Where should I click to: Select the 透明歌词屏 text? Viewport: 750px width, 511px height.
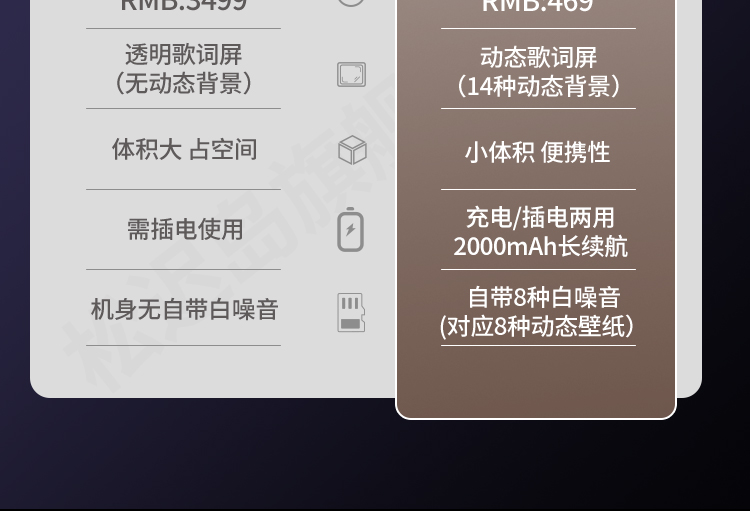pos(184,55)
